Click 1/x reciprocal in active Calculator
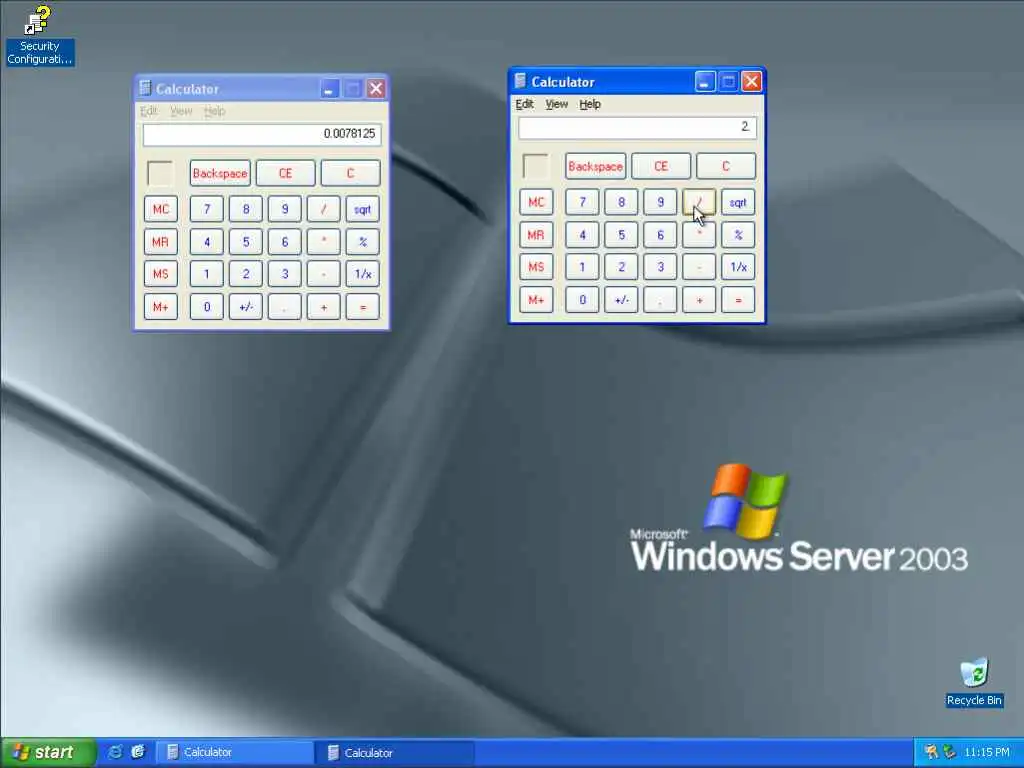1024x768 pixels. (x=738, y=267)
